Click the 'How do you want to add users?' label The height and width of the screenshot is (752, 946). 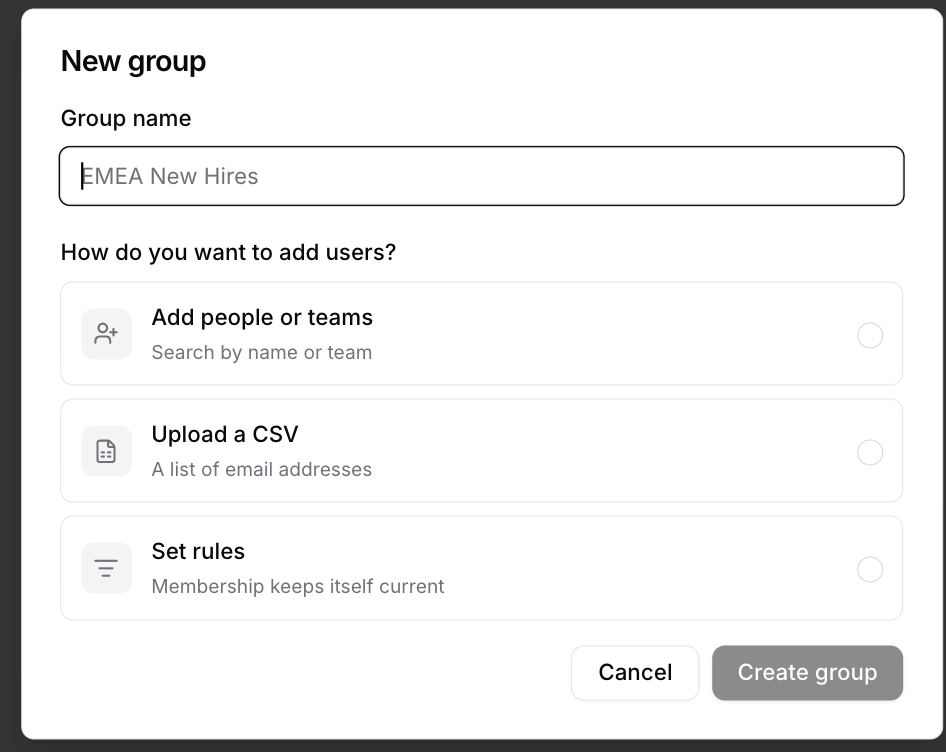229,252
